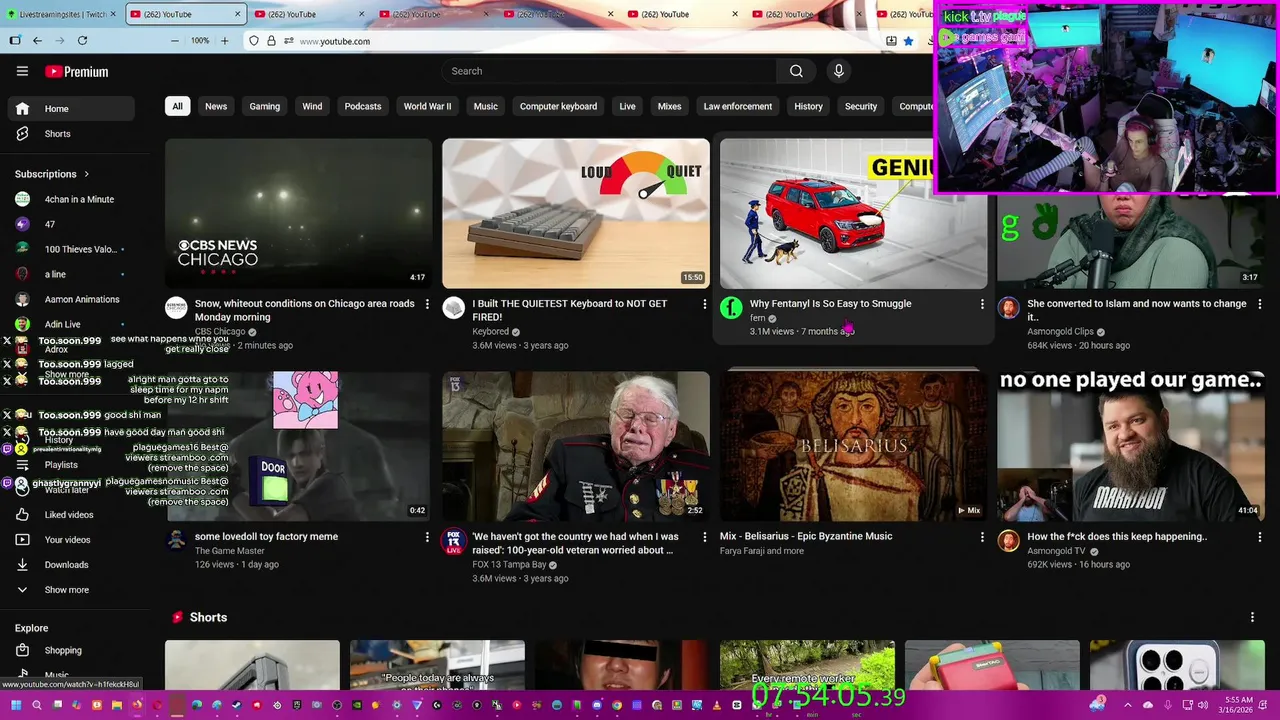Select the All filter chip

pos(177,106)
